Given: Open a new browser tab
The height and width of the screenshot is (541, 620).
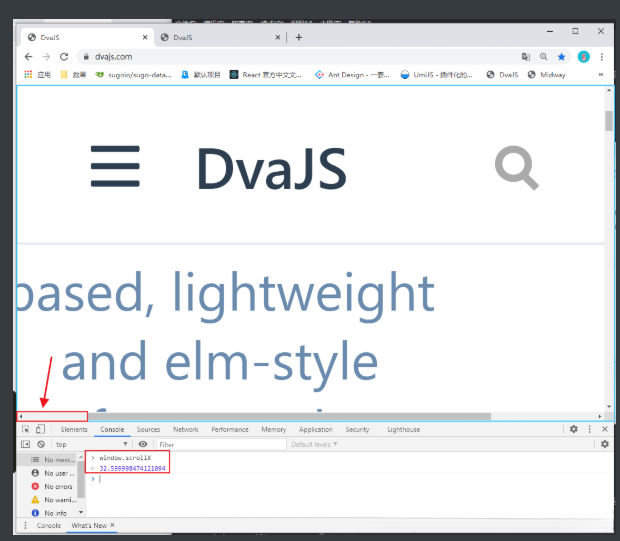Looking at the screenshot, I should [299, 37].
